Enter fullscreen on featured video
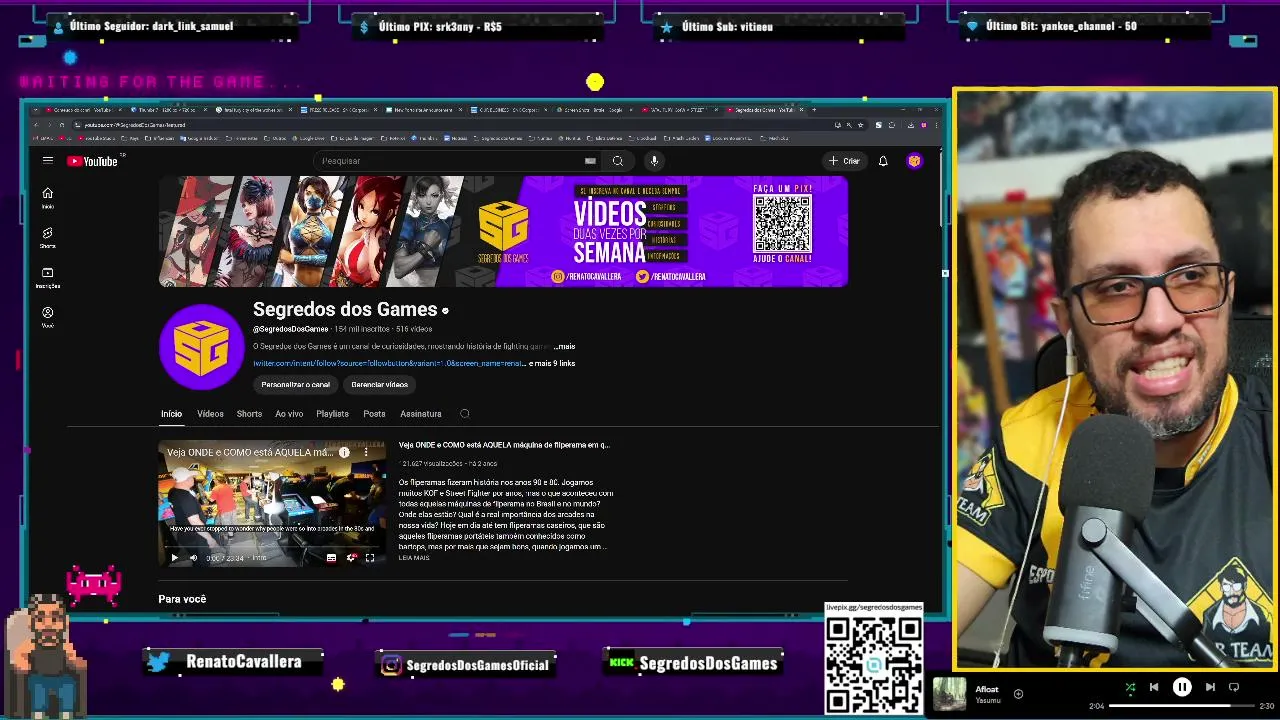1280x720 pixels. 370,558
